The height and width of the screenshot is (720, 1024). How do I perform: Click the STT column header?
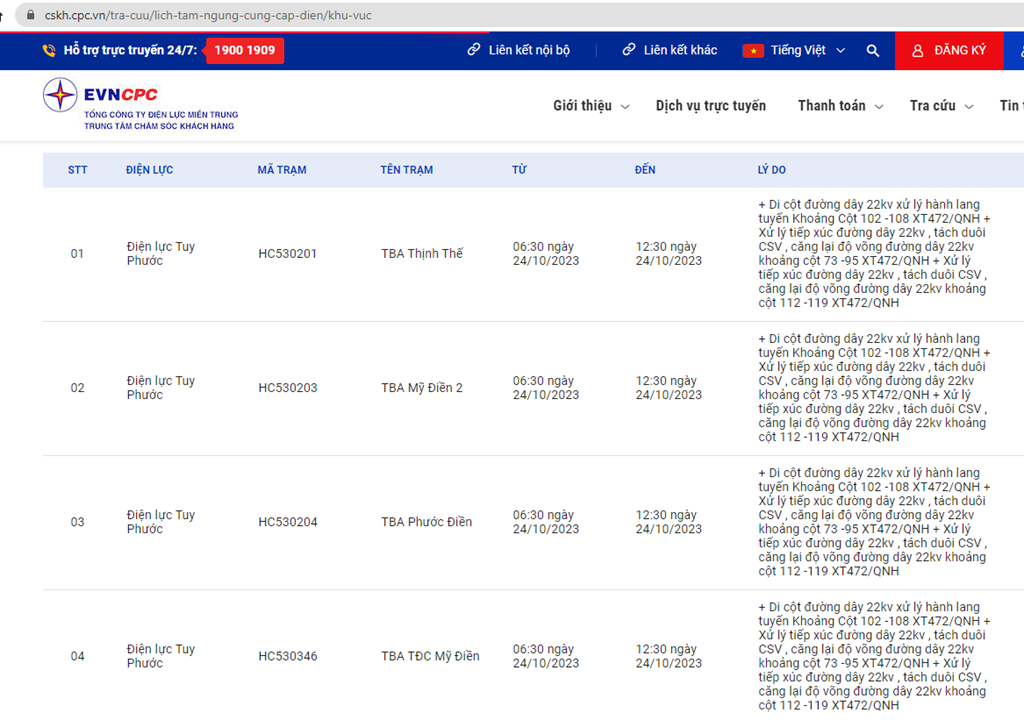click(x=77, y=170)
